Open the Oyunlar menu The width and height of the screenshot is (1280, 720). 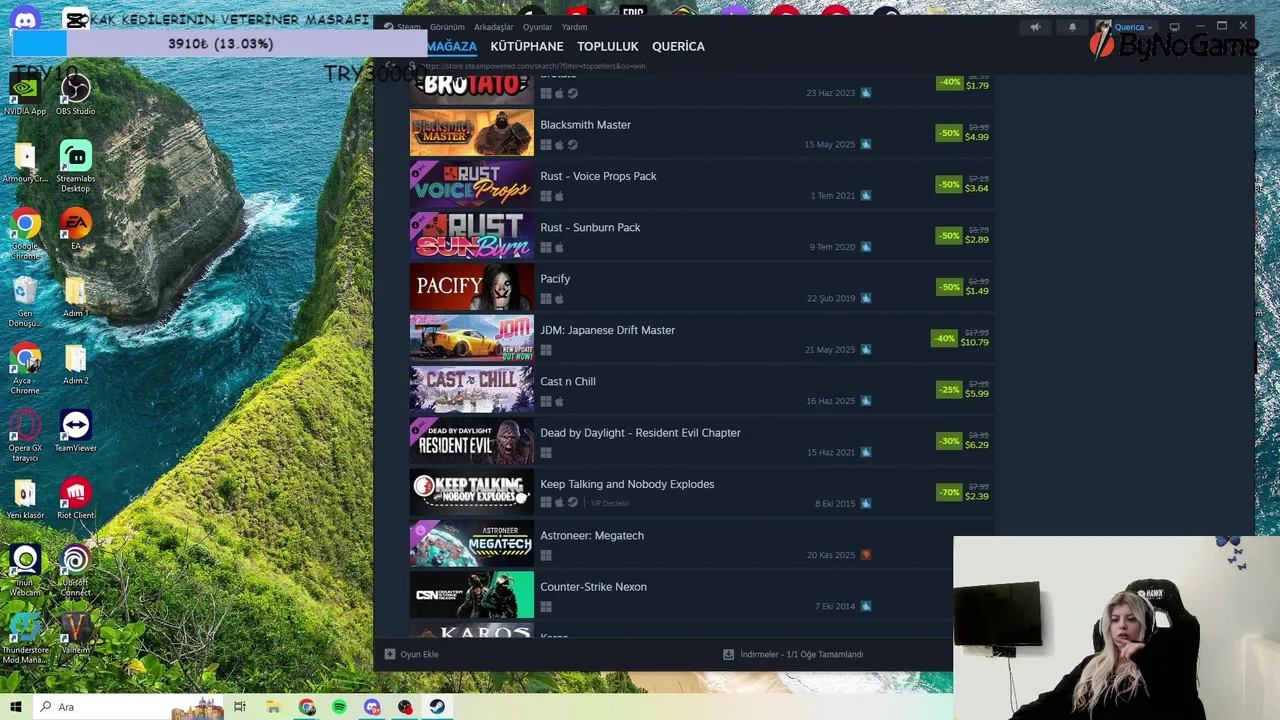[x=537, y=27]
